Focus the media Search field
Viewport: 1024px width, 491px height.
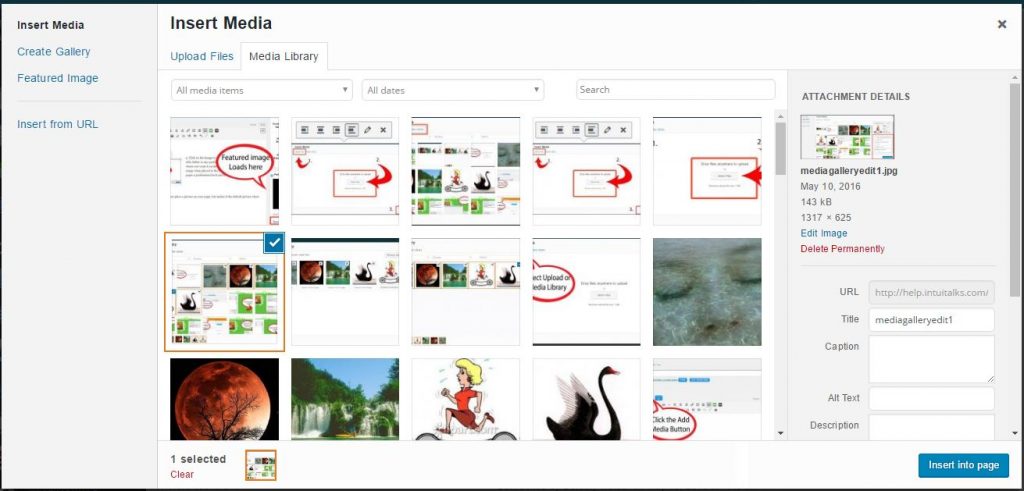(x=676, y=89)
